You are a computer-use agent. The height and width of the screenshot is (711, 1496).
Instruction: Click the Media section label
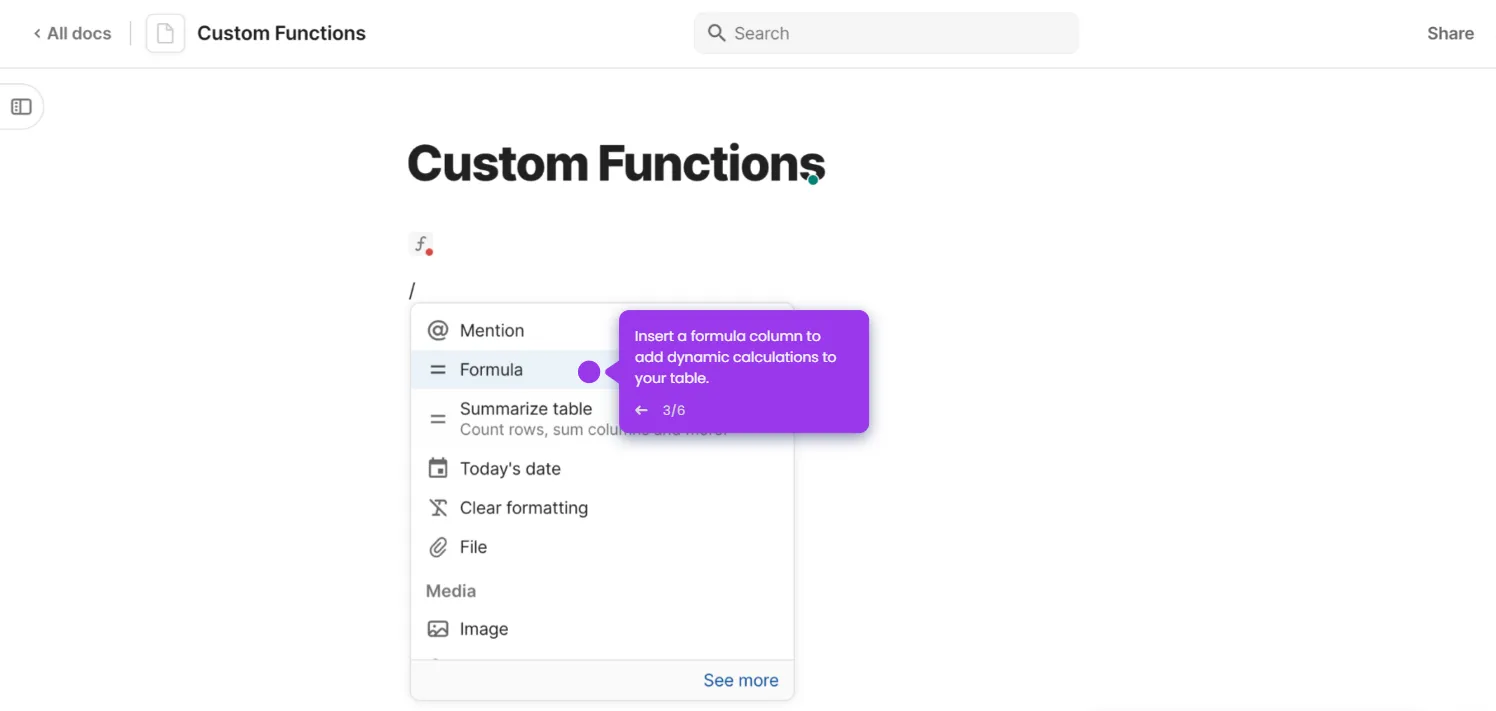pyautogui.click(x=451, y=591)
